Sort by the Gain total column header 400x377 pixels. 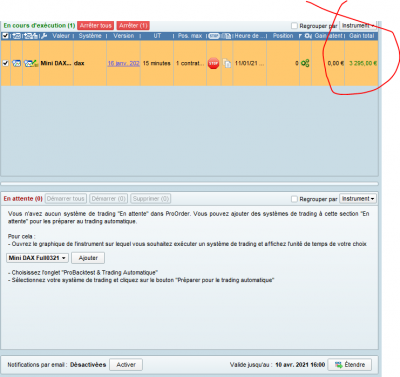point(361,36)
